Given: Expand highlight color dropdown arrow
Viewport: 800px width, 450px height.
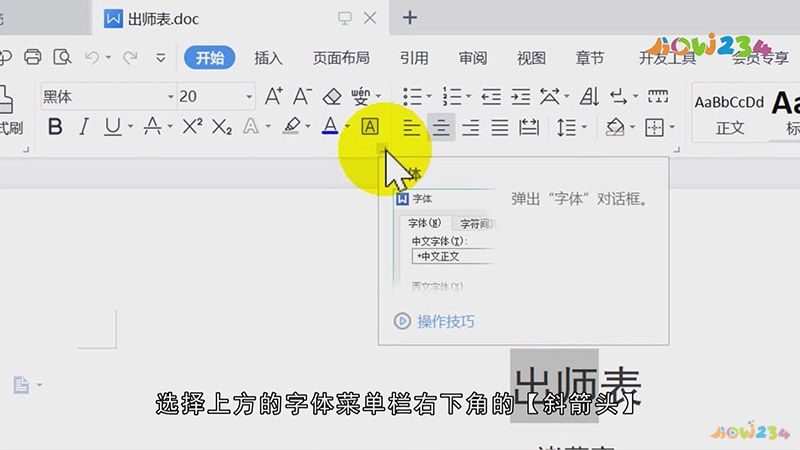Looking at the screenshot, I should (x=308, y=127).
